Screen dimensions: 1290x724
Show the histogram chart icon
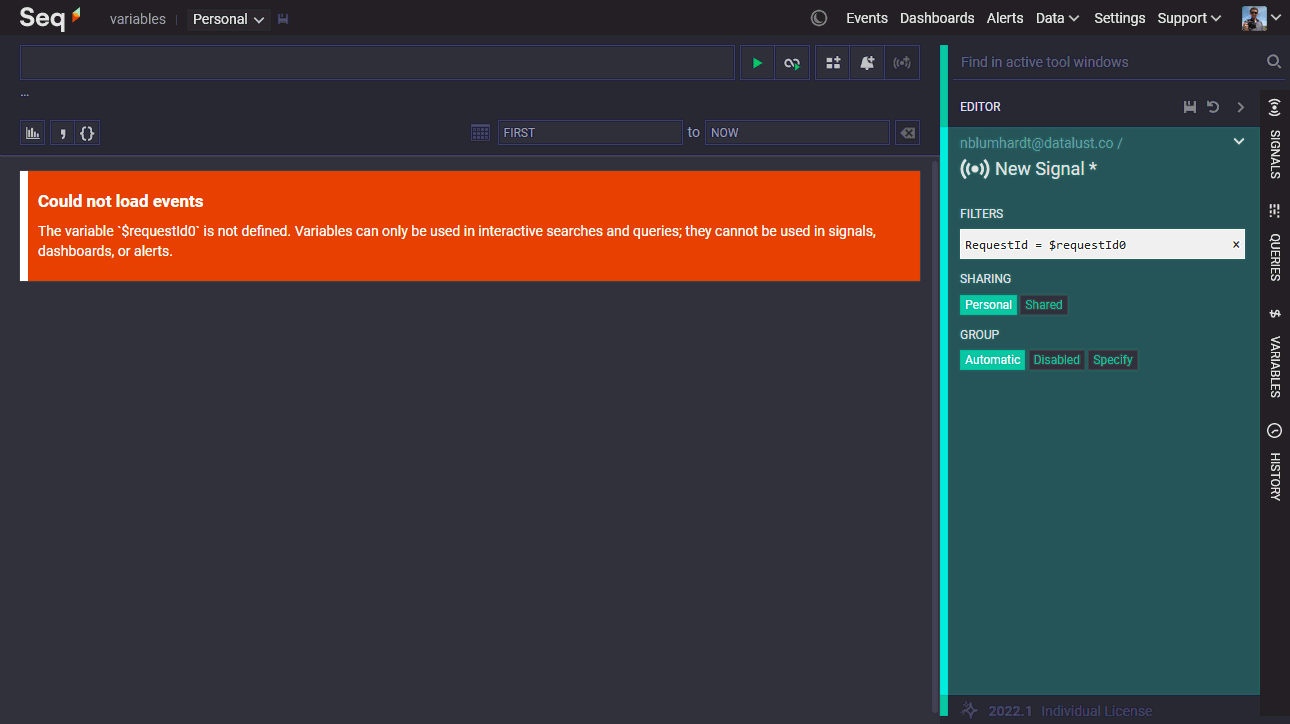(x=34, y=132)
